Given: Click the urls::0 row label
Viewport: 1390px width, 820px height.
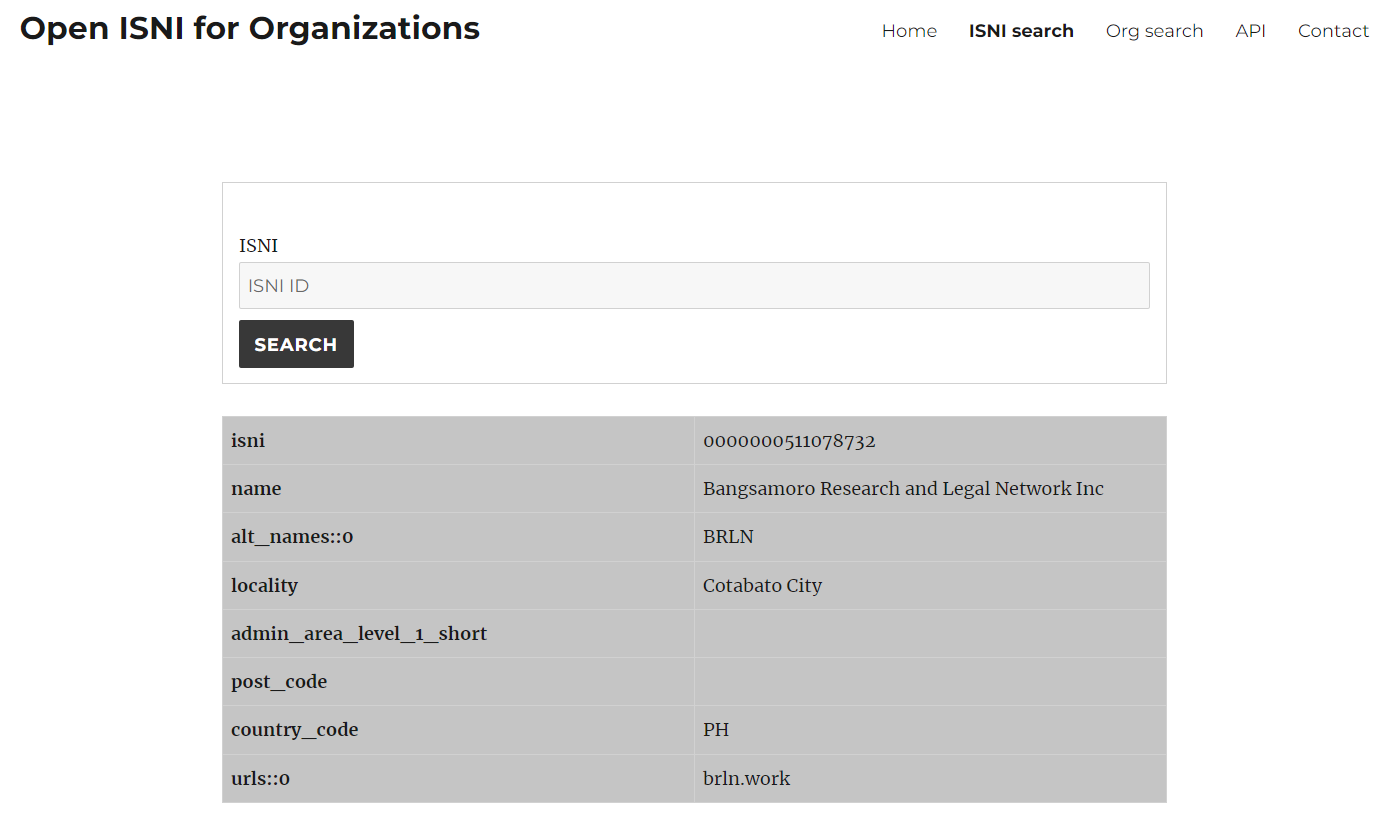Looking at the screenshot, I should coord(260,778).
